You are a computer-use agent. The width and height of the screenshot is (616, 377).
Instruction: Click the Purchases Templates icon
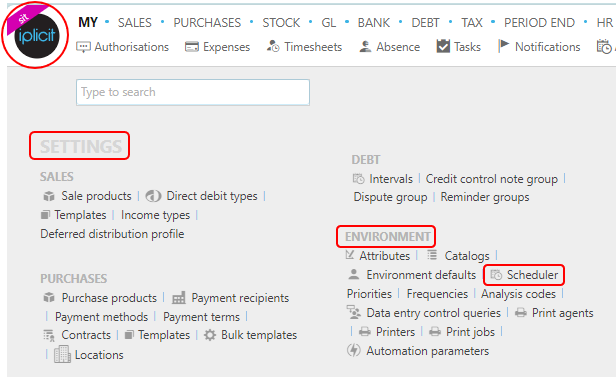tap(129, 335)
